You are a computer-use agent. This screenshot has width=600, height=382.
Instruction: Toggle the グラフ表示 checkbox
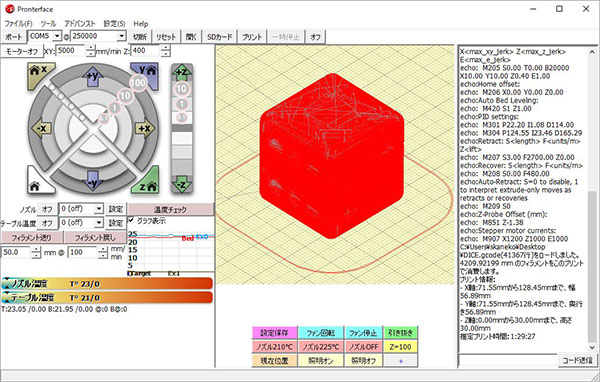click(x=131, y=220)
